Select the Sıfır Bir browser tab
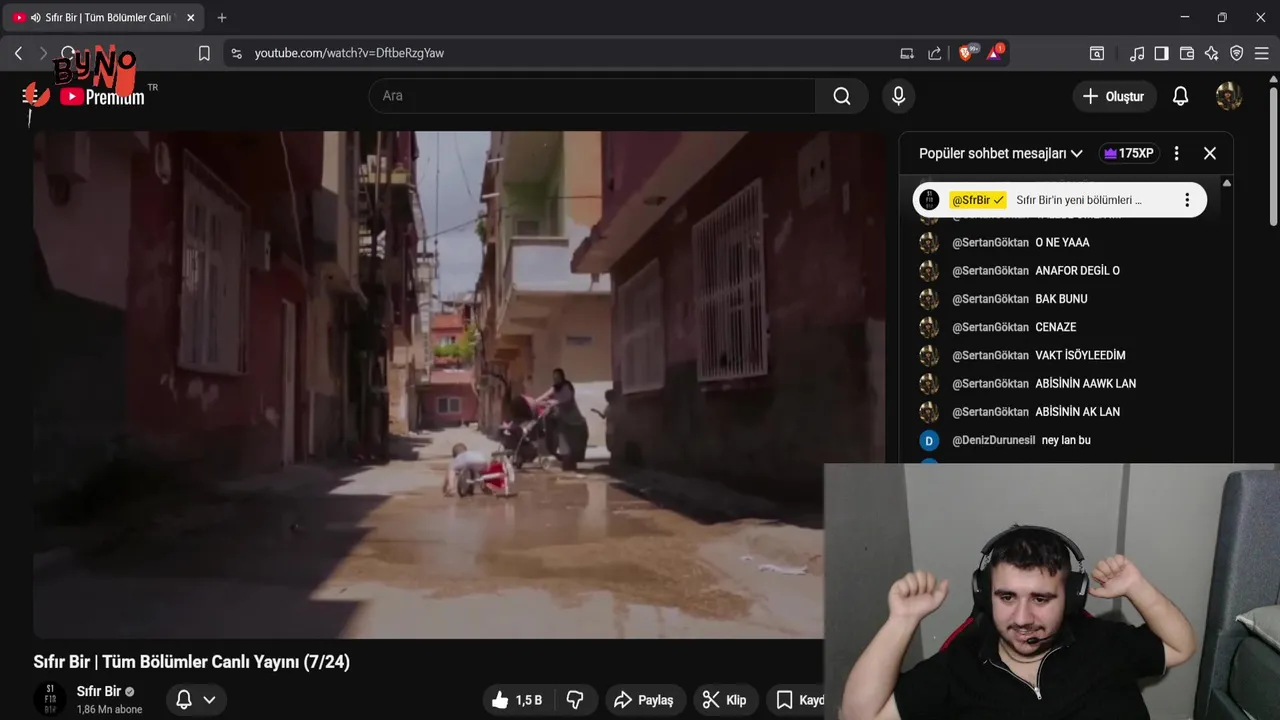This screenshot has width=1280, height=720. click(104, 17)
